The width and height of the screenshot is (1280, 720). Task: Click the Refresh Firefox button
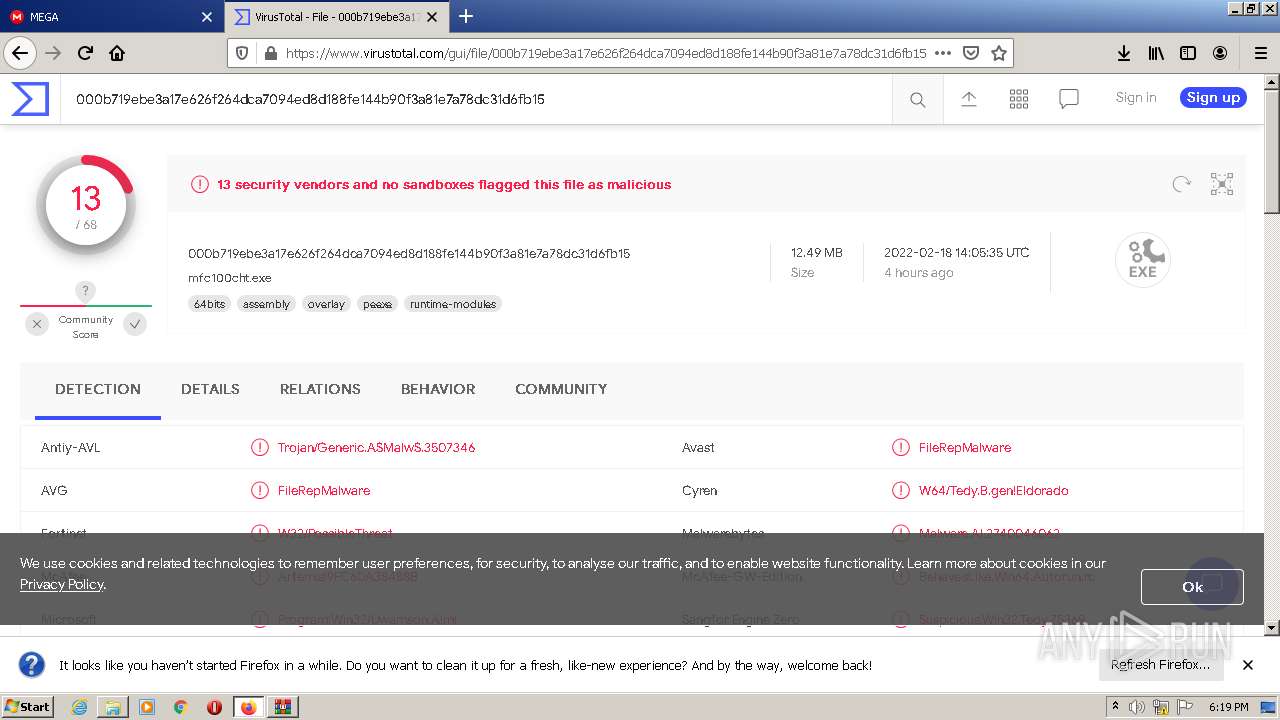pos(1160,665)
